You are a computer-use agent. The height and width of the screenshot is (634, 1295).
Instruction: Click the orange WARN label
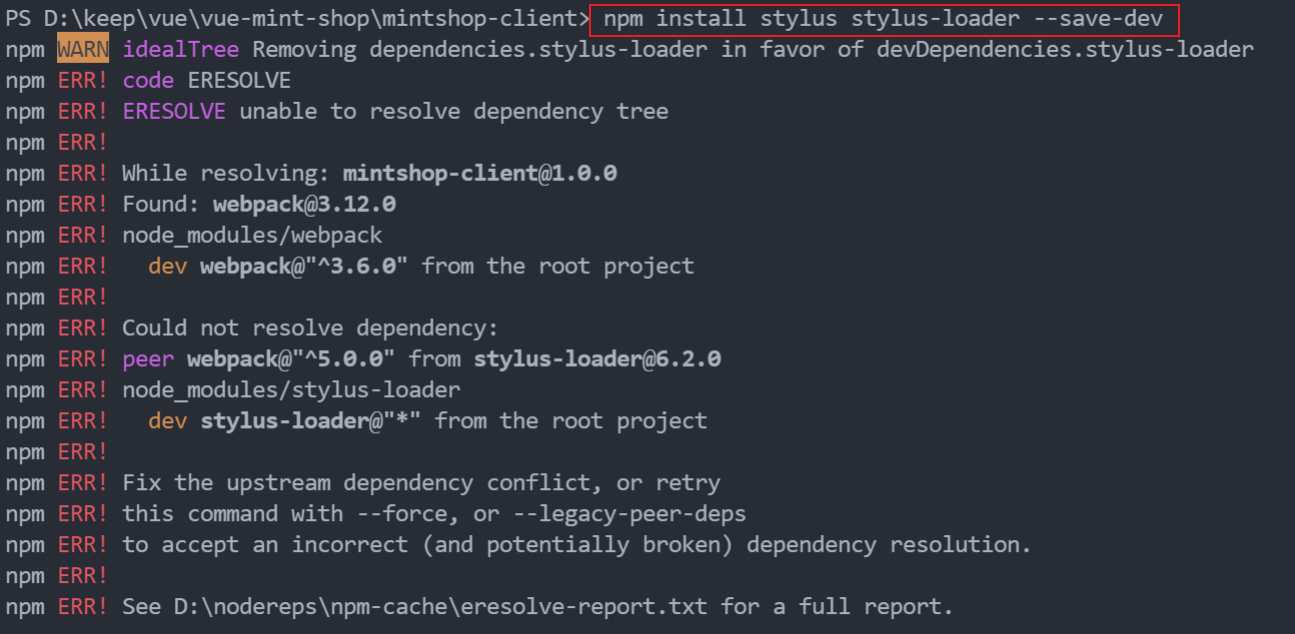[83, 49]
